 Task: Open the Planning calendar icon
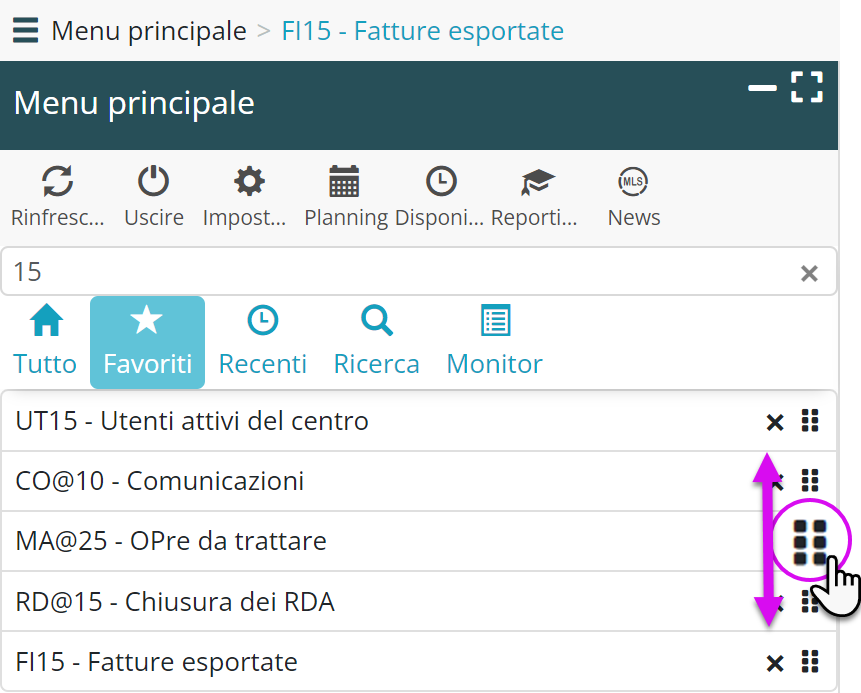(x=344, y=182)
